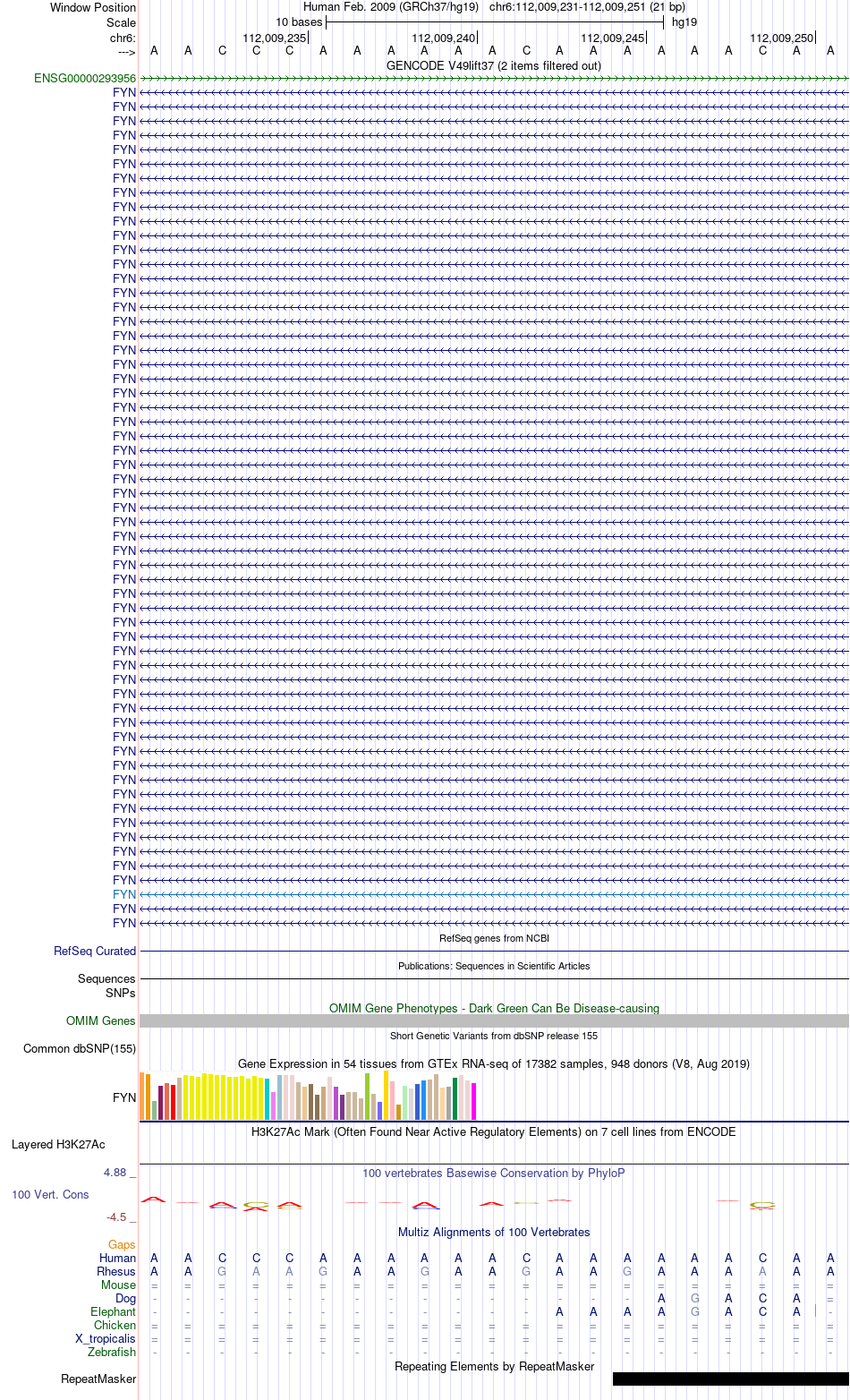Select the Rhesus alignment row label
The width and height of the screenshot is (850, 1400).
coord(116,1271)
